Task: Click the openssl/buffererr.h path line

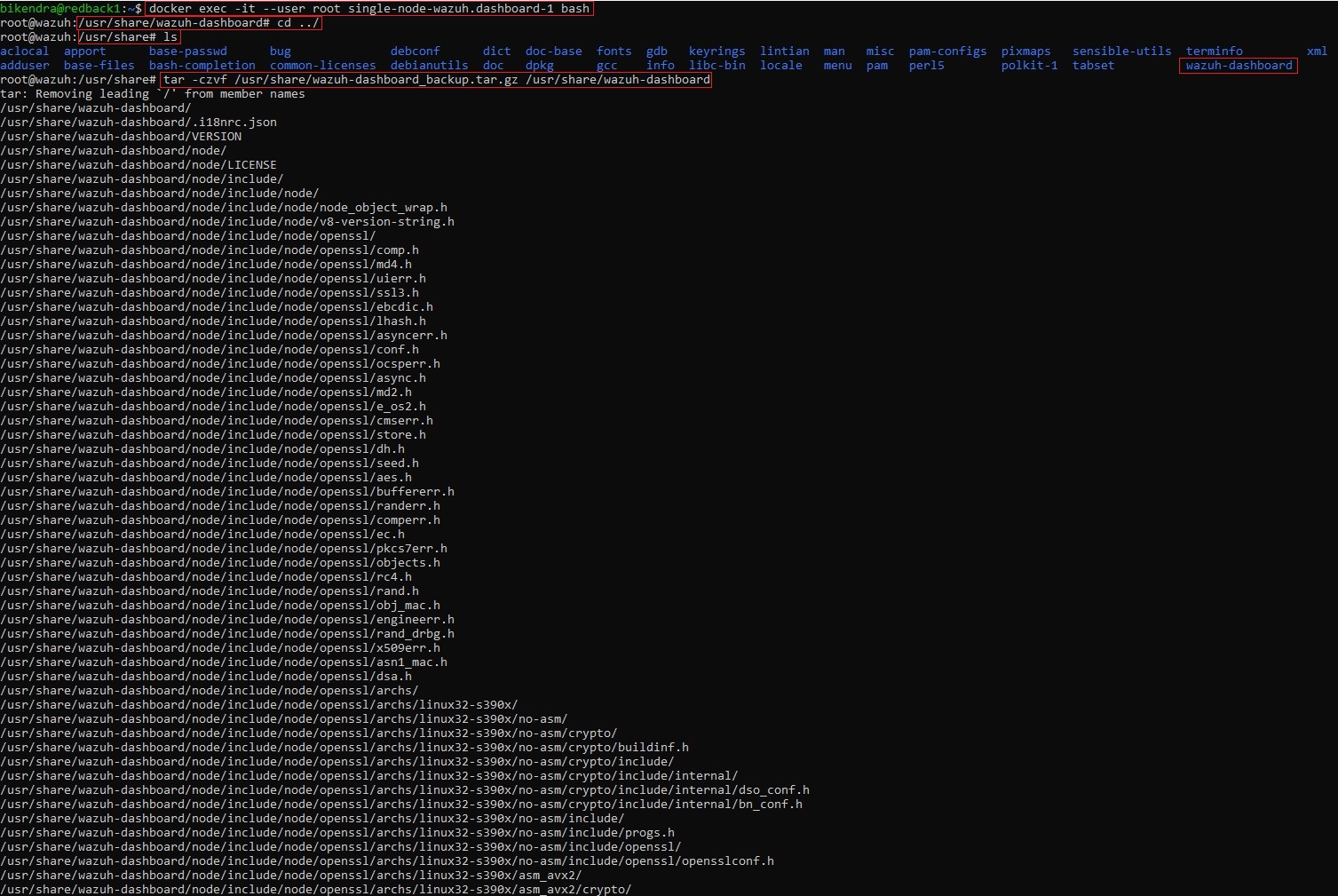Action: coord(227,491)
